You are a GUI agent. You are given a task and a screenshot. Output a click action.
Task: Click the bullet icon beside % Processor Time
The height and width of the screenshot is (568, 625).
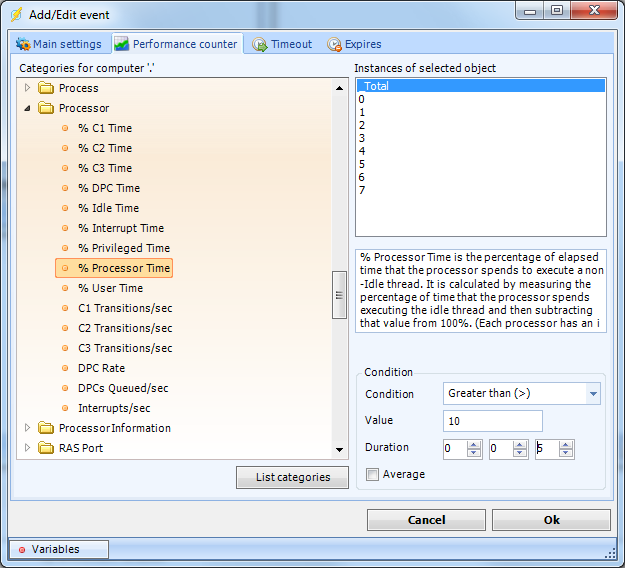click(65, 268)
